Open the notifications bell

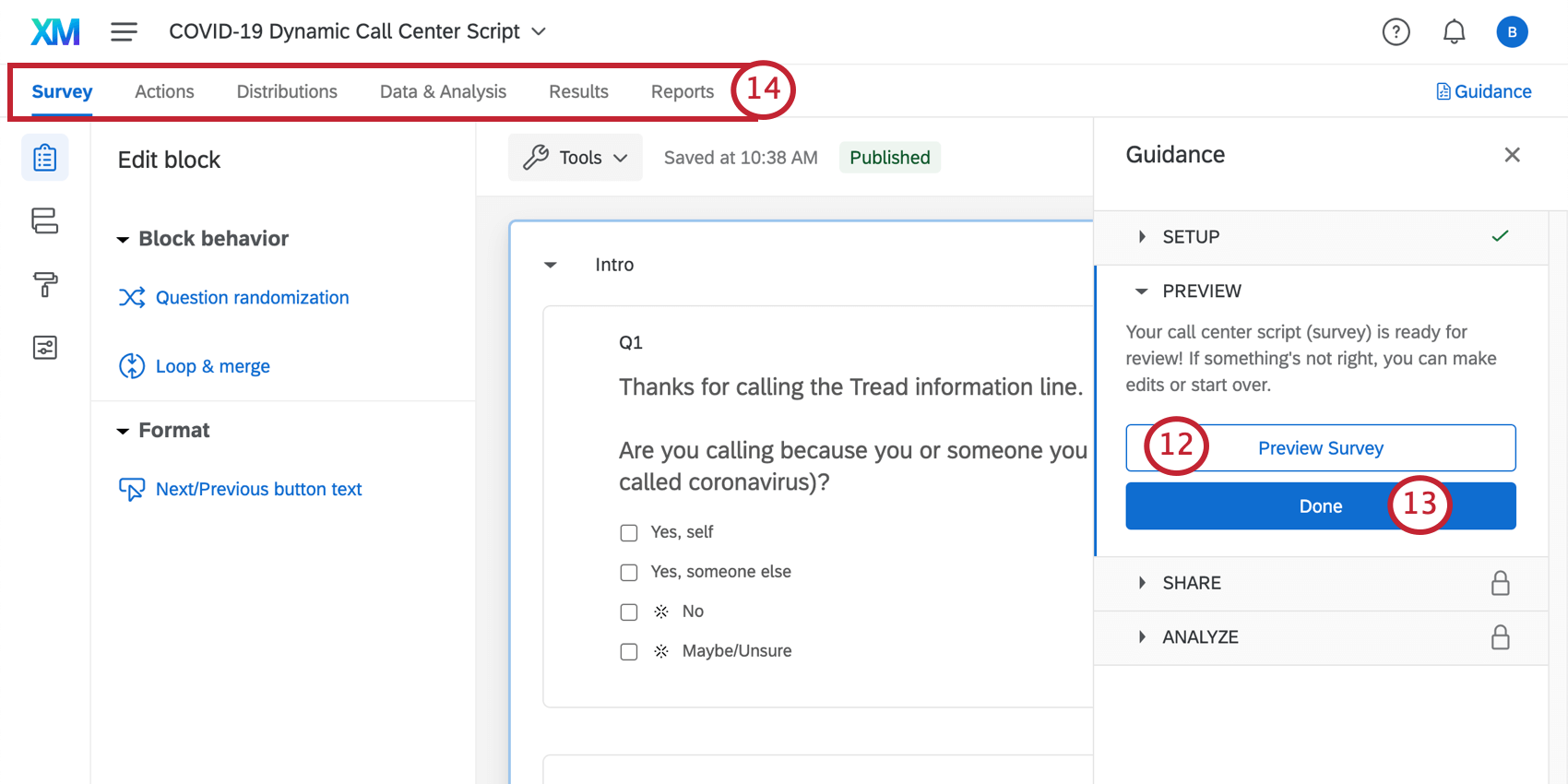[1454, 32]
